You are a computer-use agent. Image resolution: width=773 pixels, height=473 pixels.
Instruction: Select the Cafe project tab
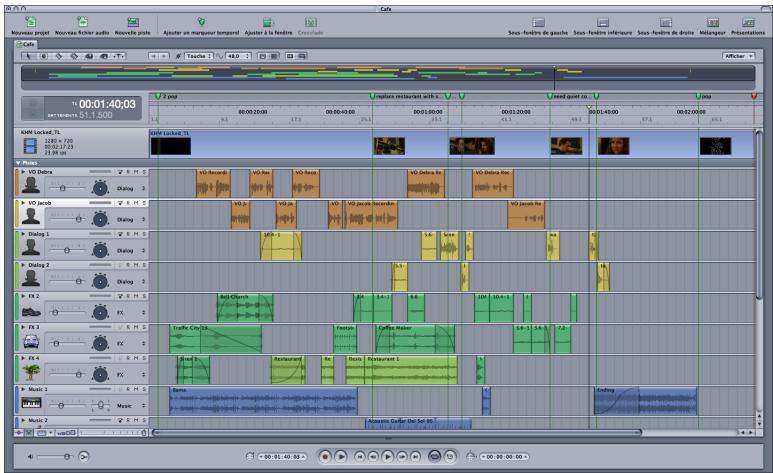point(26,44)
